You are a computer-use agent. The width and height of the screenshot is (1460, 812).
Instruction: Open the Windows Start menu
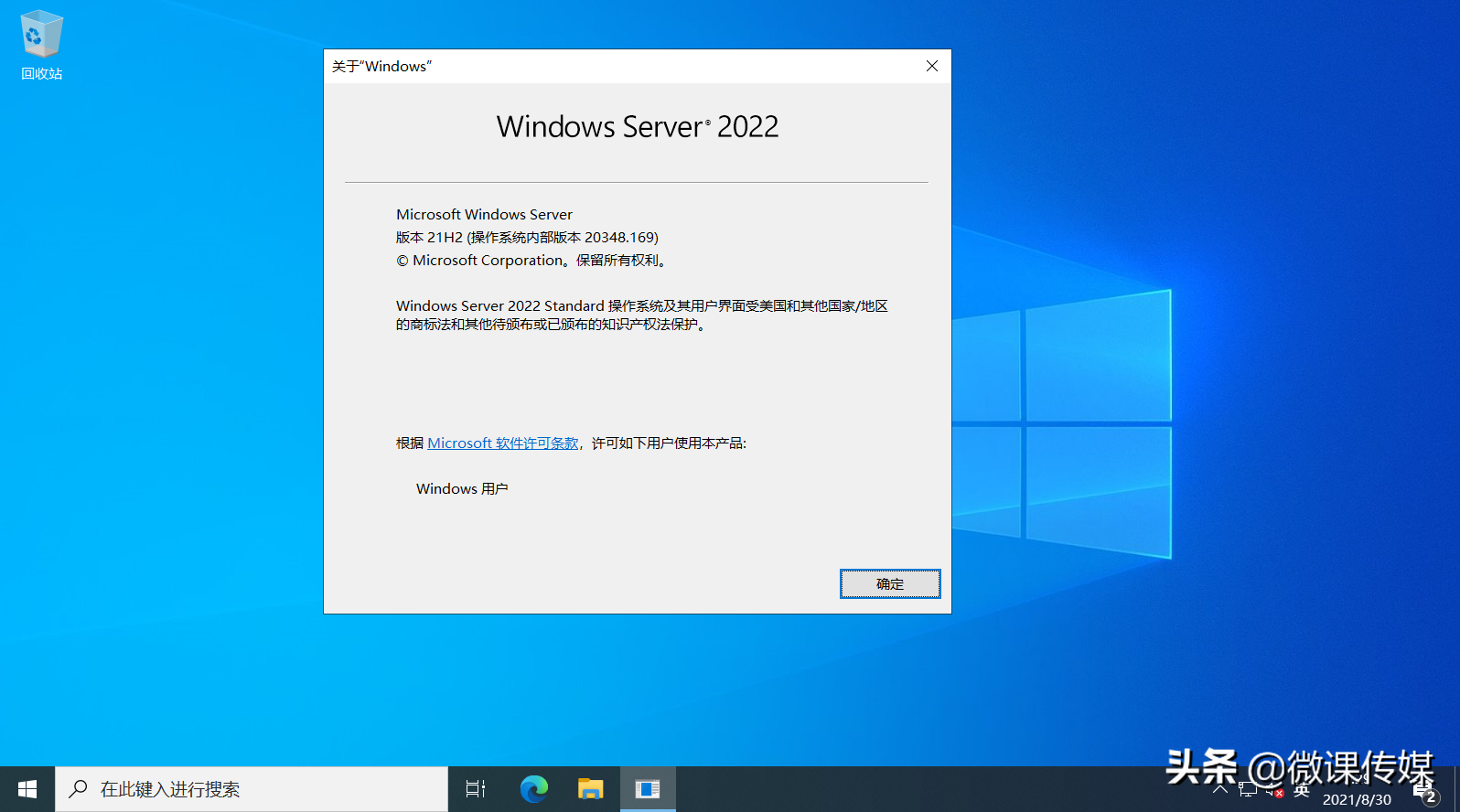click(27, 789)
